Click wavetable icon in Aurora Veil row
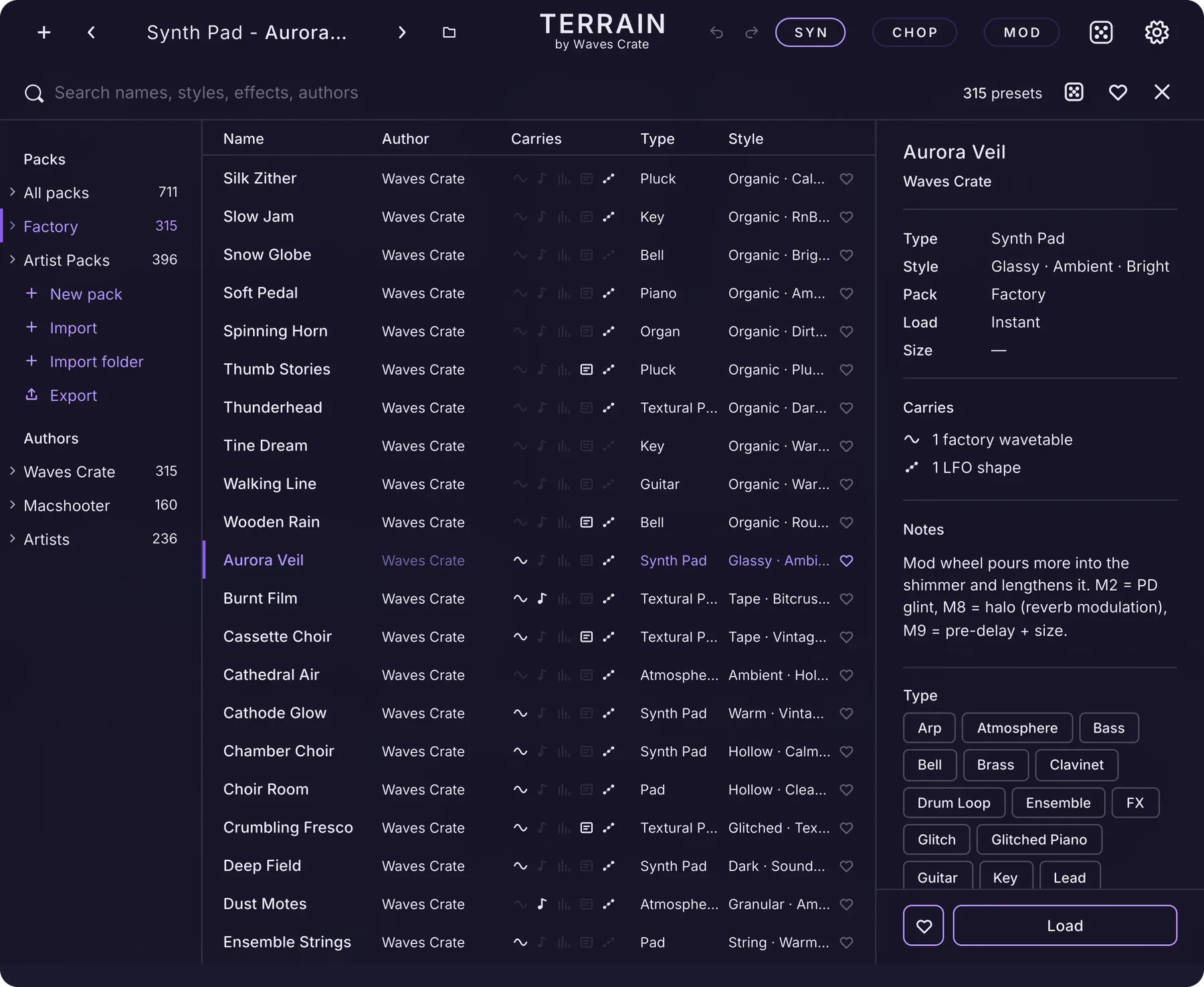 point(520,561)
